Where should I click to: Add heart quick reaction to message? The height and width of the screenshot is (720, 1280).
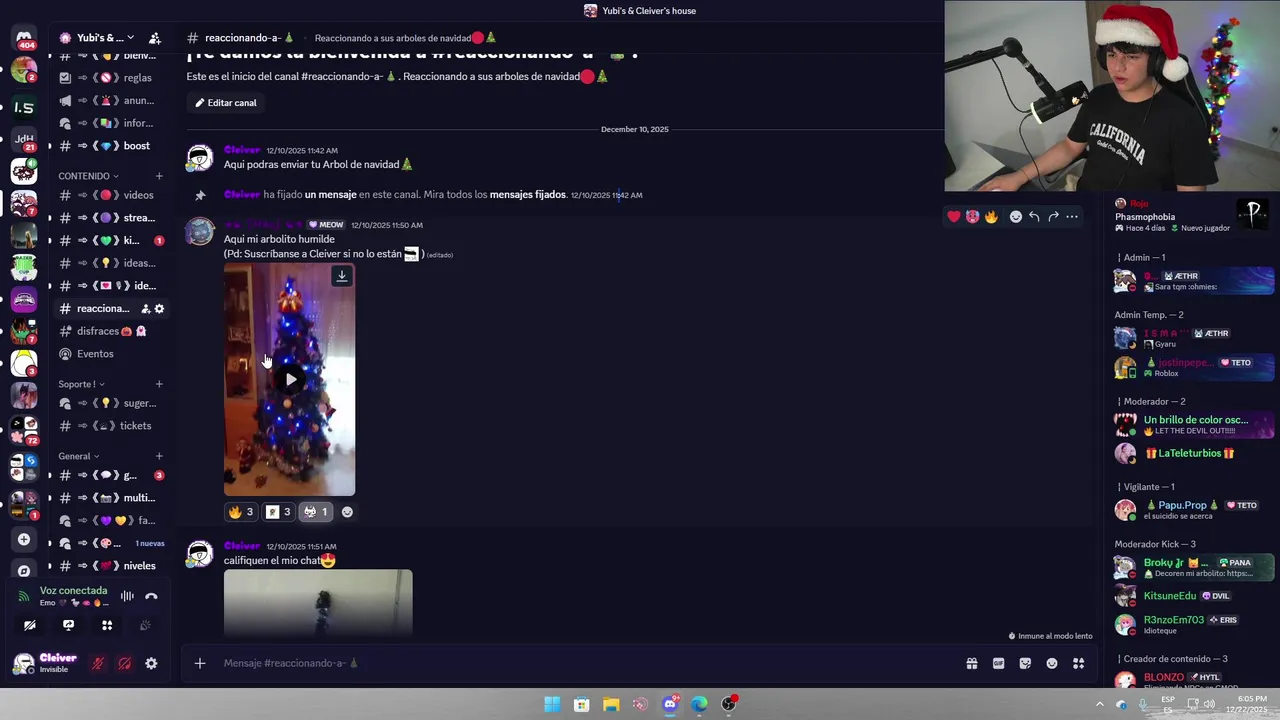954,216
